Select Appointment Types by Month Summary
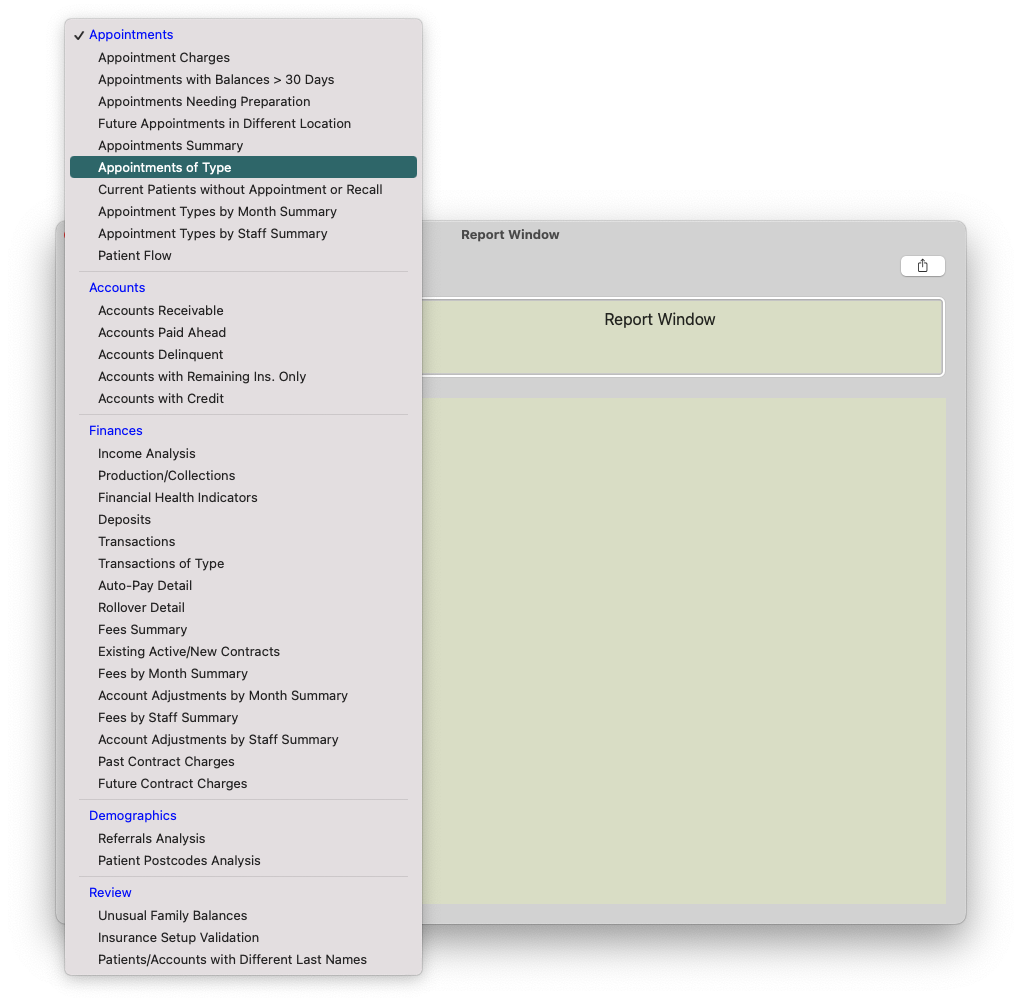This screenshot has width=1022, height=1002. click(x=217, y=212)
